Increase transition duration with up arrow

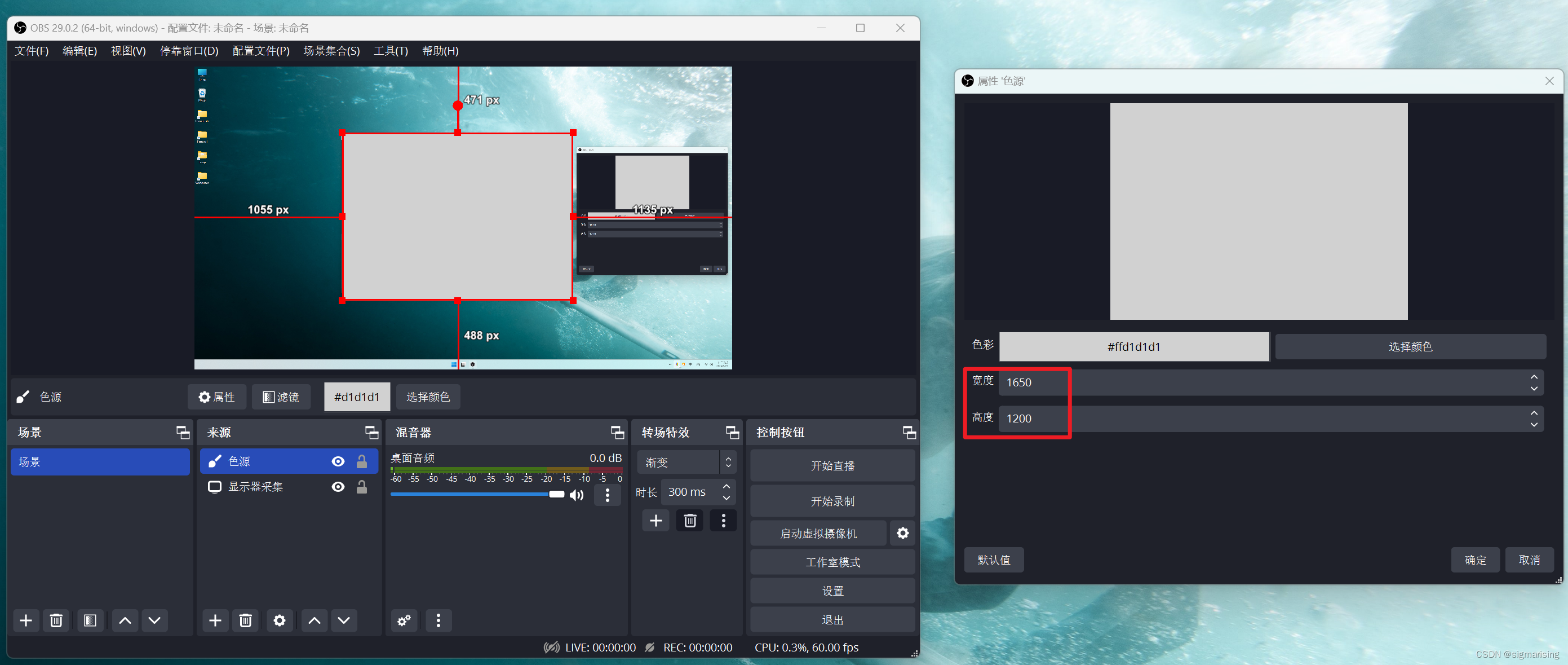(727, 486)
